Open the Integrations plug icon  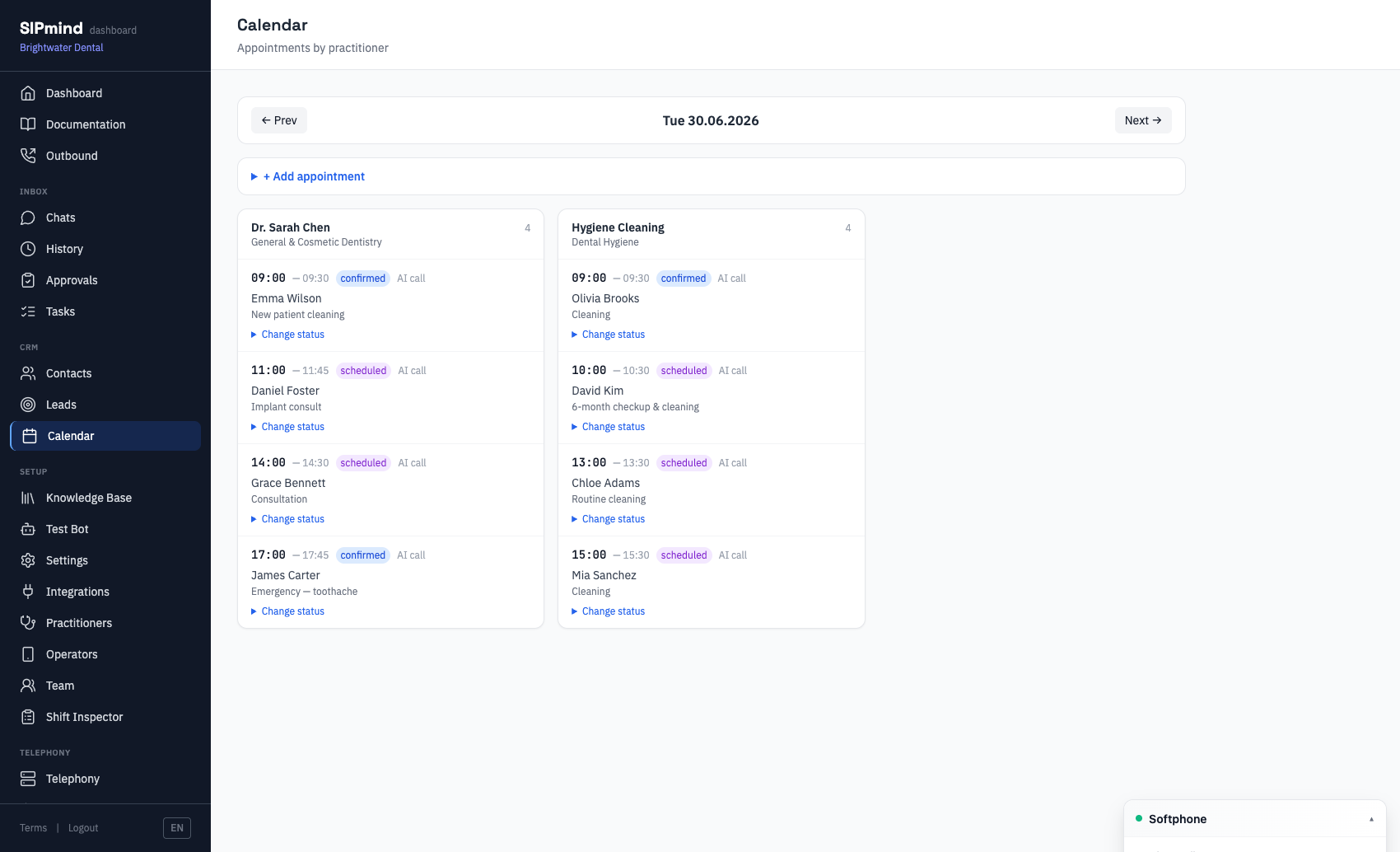click(28, 592)
